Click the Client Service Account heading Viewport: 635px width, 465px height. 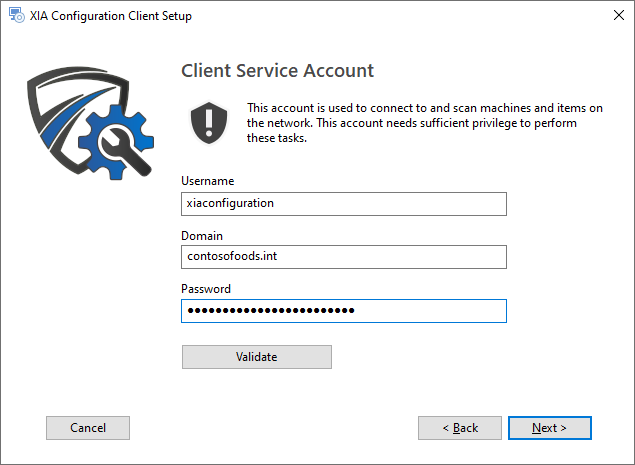[x=277, y=70]
